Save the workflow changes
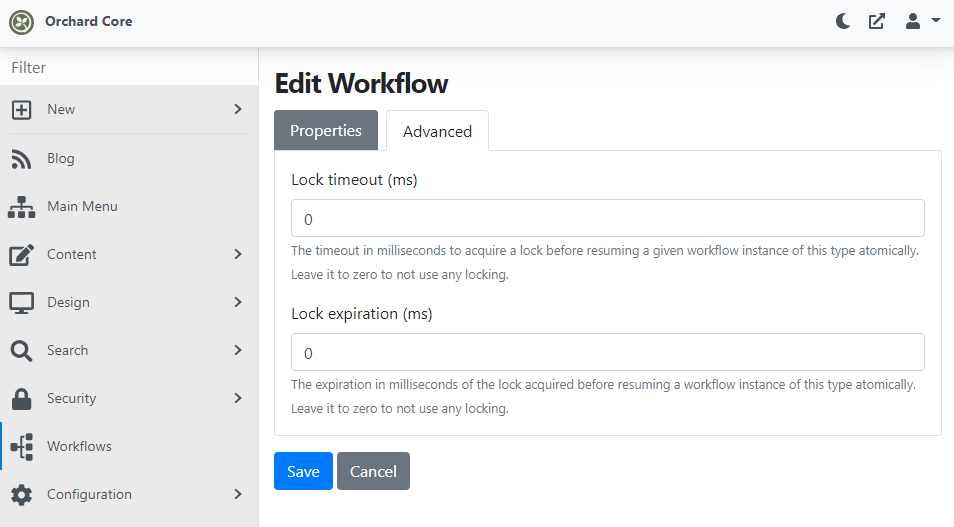 (303, 471)
